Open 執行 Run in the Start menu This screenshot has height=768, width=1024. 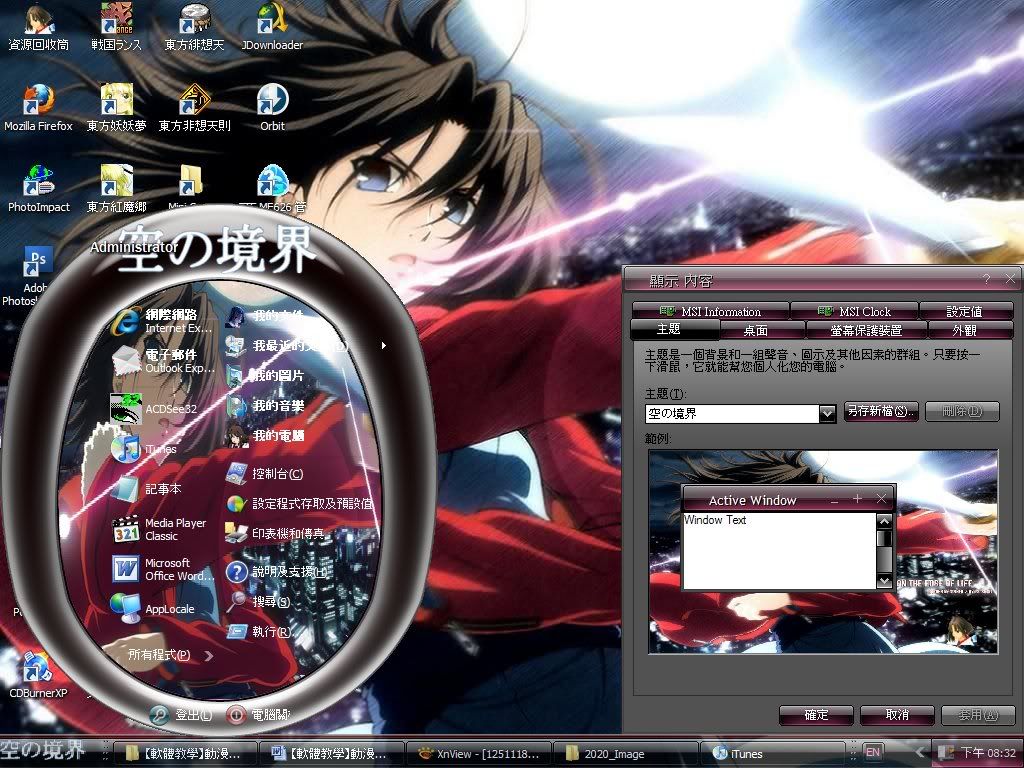259,632
